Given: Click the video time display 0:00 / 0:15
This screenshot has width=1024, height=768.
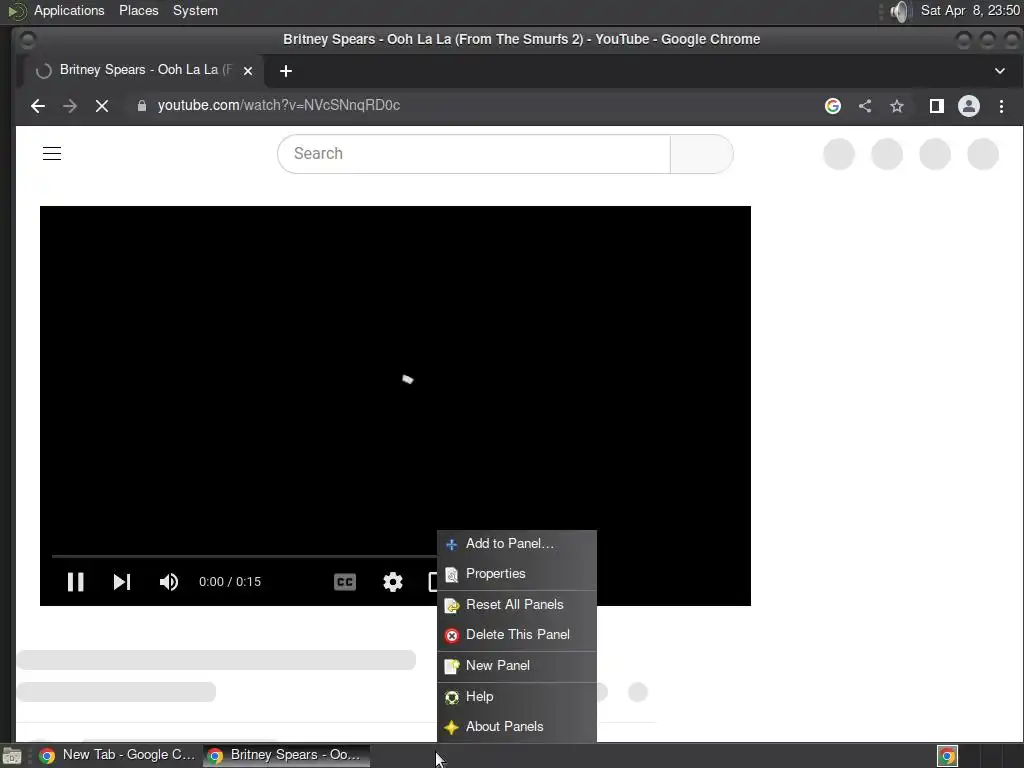Looking at the screenshot, I should (230, 582).
